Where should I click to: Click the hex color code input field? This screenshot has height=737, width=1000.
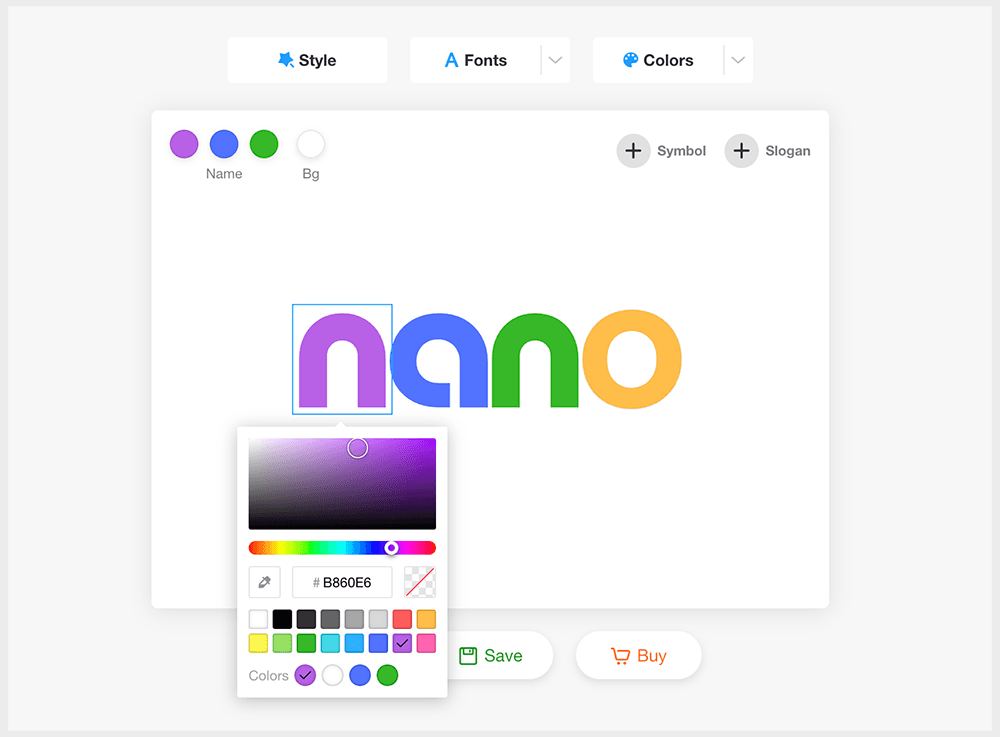pyautogui.click(x=342, y=582)
